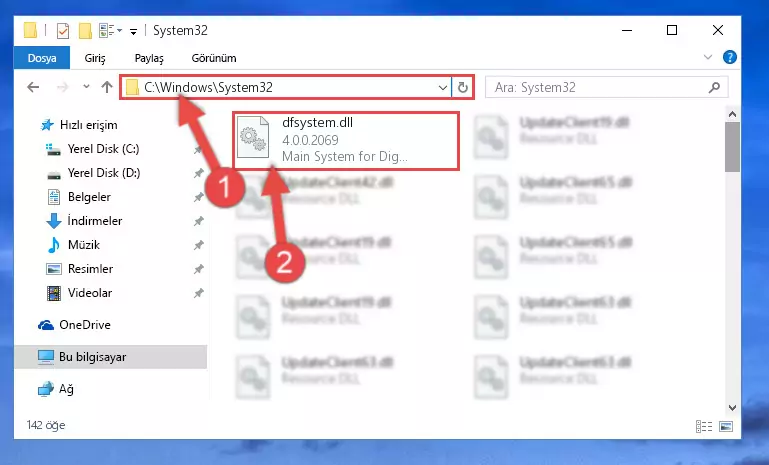The image size is (769, 465).
Task: Open the Dosya file menu
Action: coord(42,58)
